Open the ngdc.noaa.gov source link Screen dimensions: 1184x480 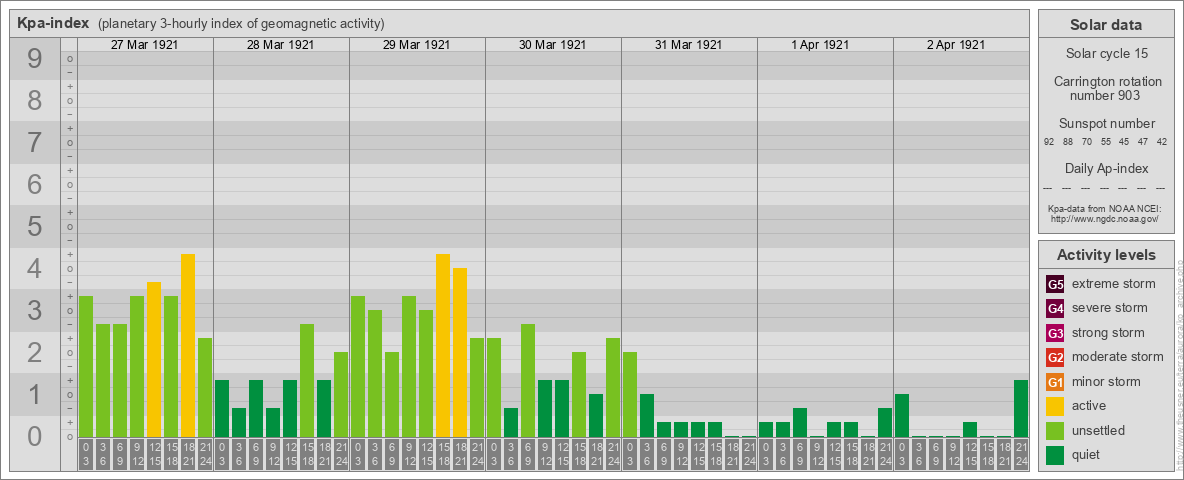click(x=1106, y=218)
